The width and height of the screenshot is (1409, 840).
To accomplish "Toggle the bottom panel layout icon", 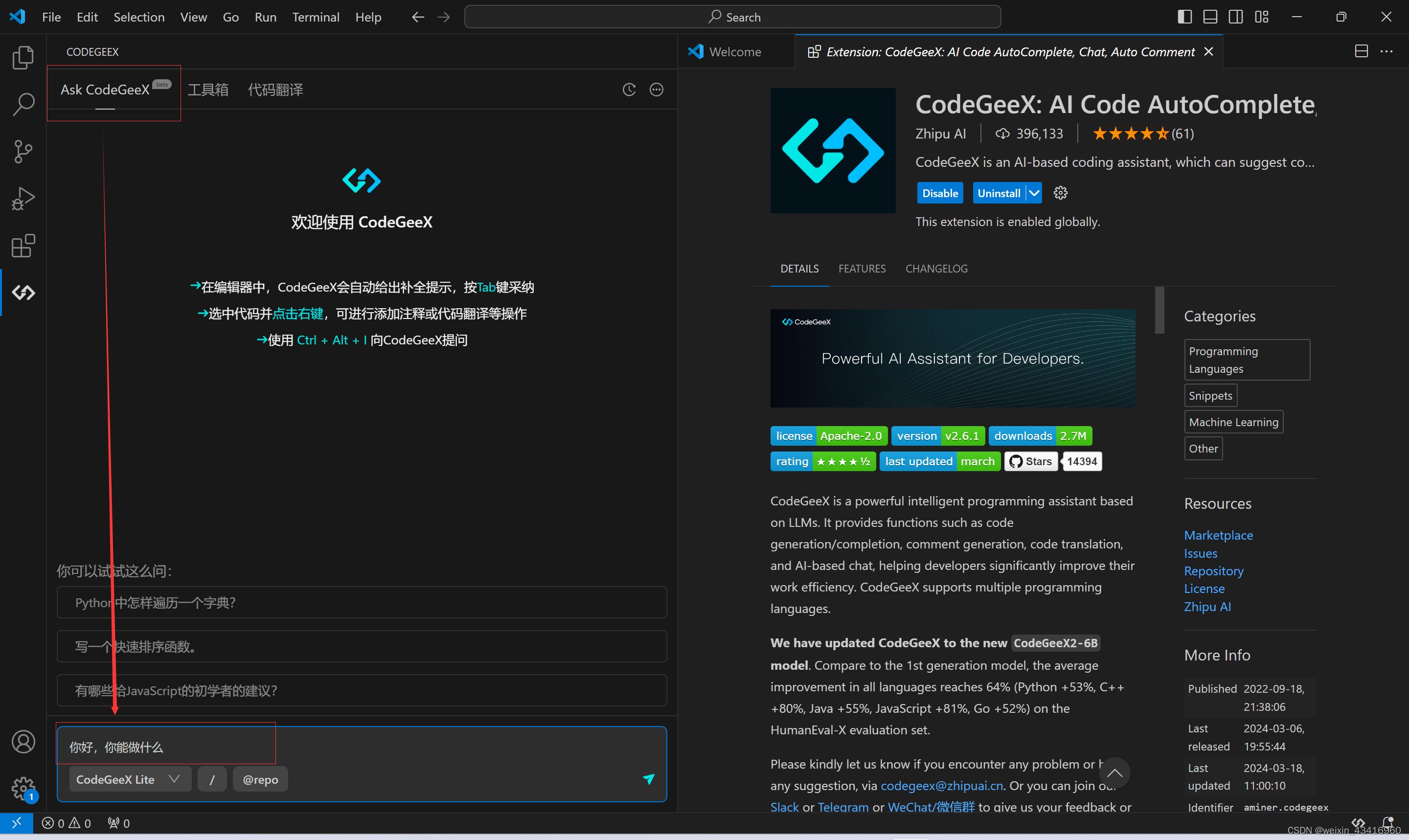I will (1210, 17).
